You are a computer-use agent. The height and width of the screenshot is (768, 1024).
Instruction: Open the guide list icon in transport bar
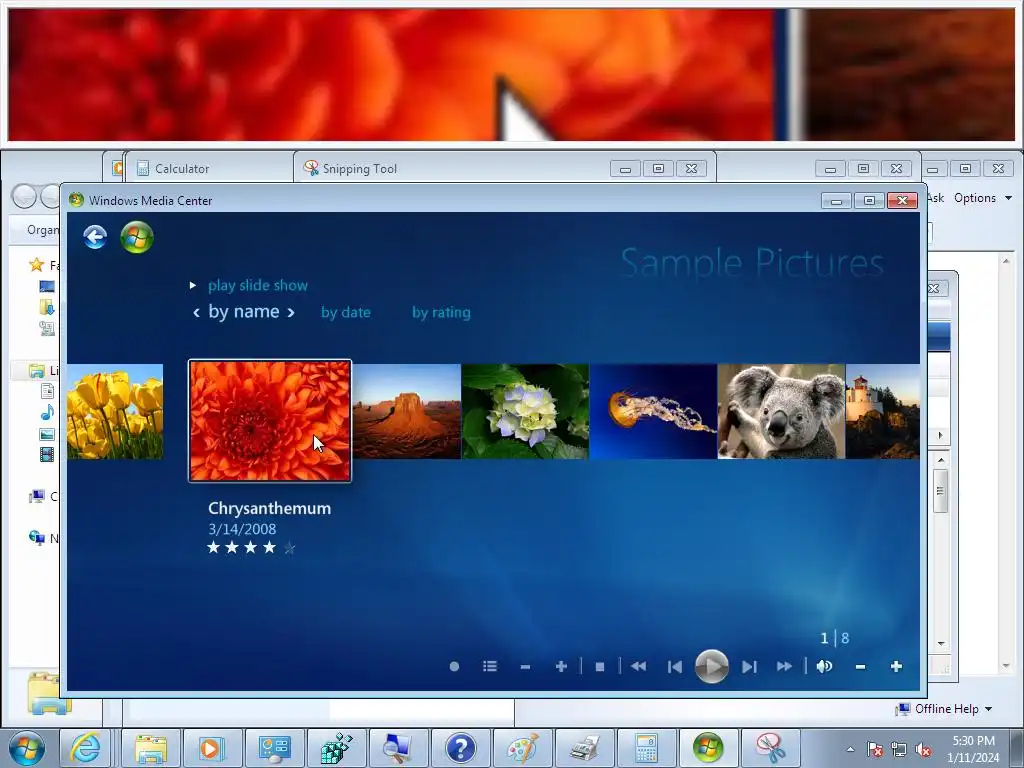click(x=490, y=666)
